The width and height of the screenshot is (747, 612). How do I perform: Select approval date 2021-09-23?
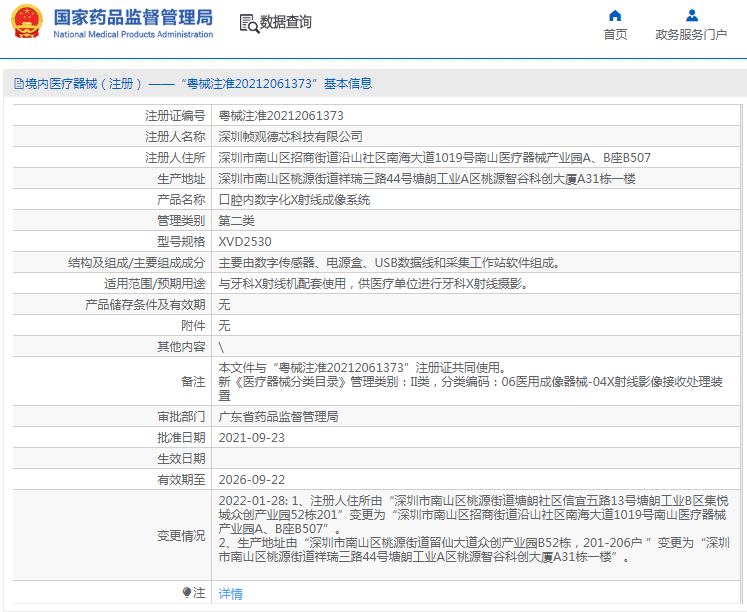click(x=252, y=438)
